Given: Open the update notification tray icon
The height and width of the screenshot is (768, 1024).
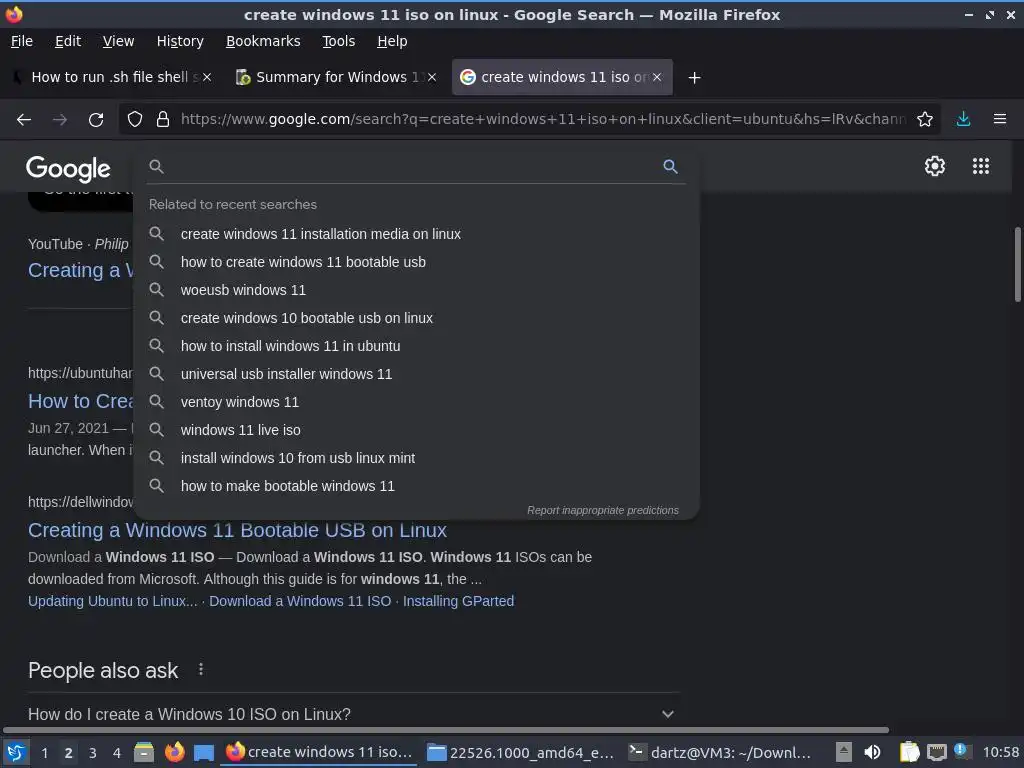Looking at the screenshot, I should pyautogui.click(x=961, y=751).
